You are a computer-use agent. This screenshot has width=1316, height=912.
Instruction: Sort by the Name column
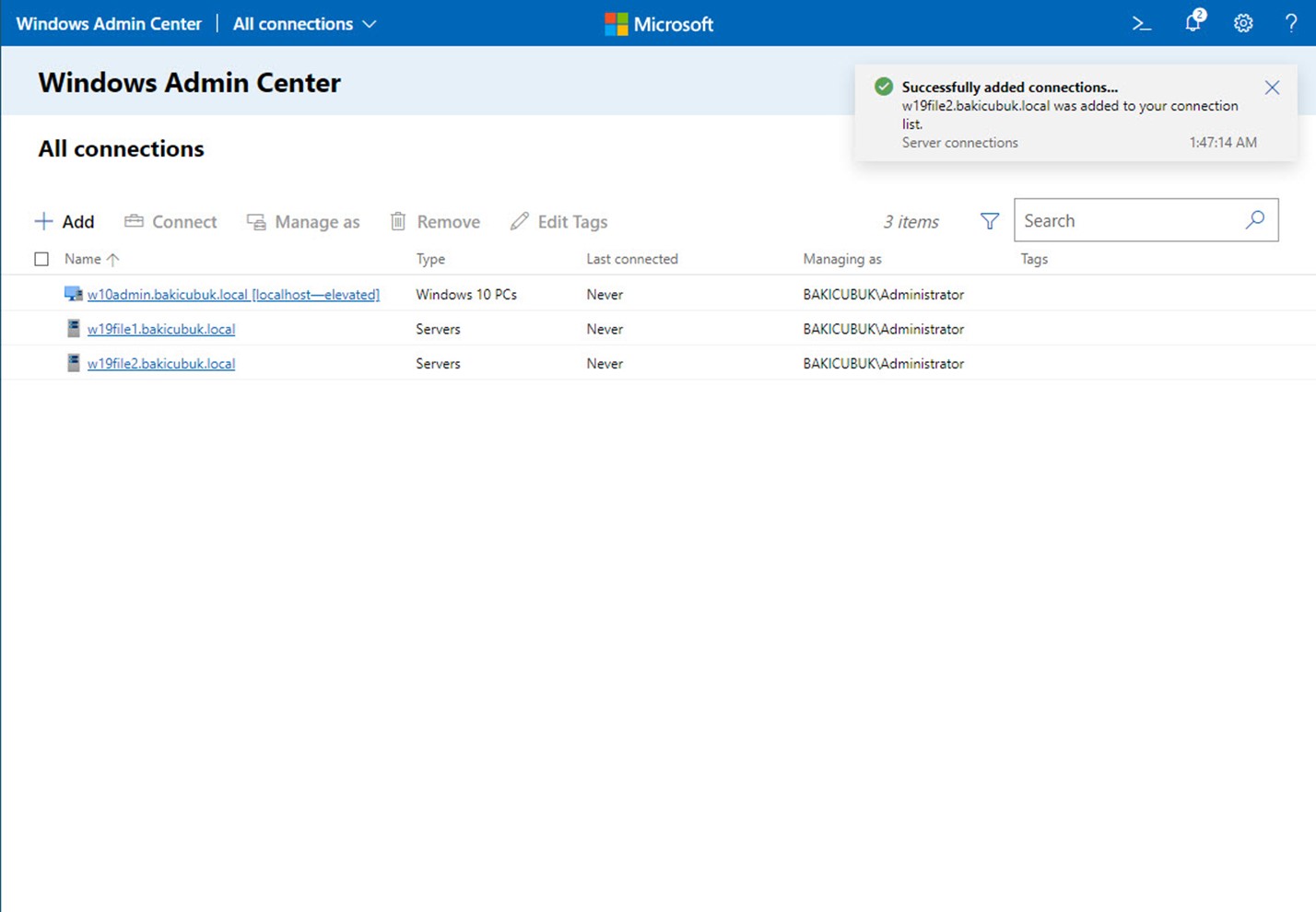[92, 259]
